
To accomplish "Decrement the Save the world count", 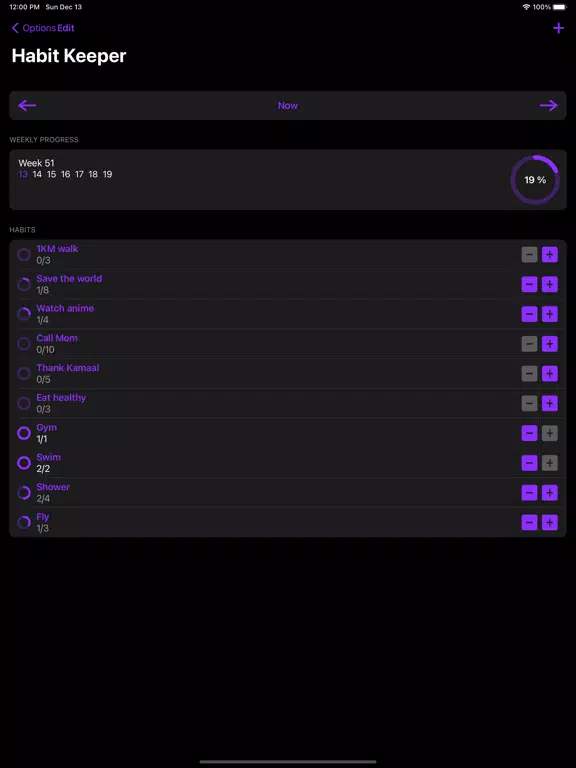I will (529, 285).
